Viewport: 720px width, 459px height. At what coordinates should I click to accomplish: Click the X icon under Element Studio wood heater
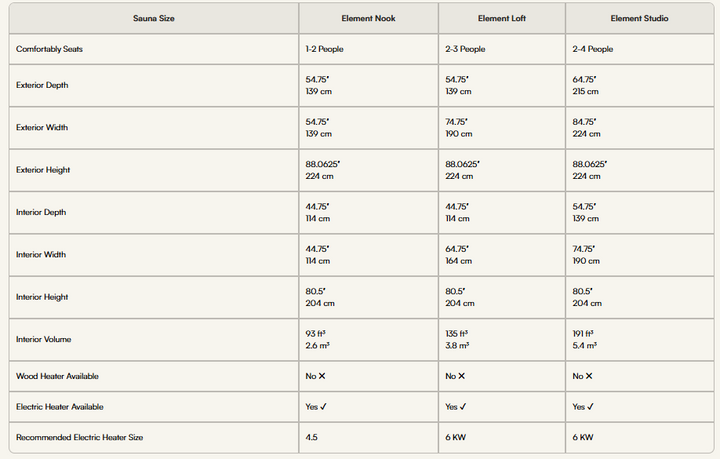[x=589, y=376]
